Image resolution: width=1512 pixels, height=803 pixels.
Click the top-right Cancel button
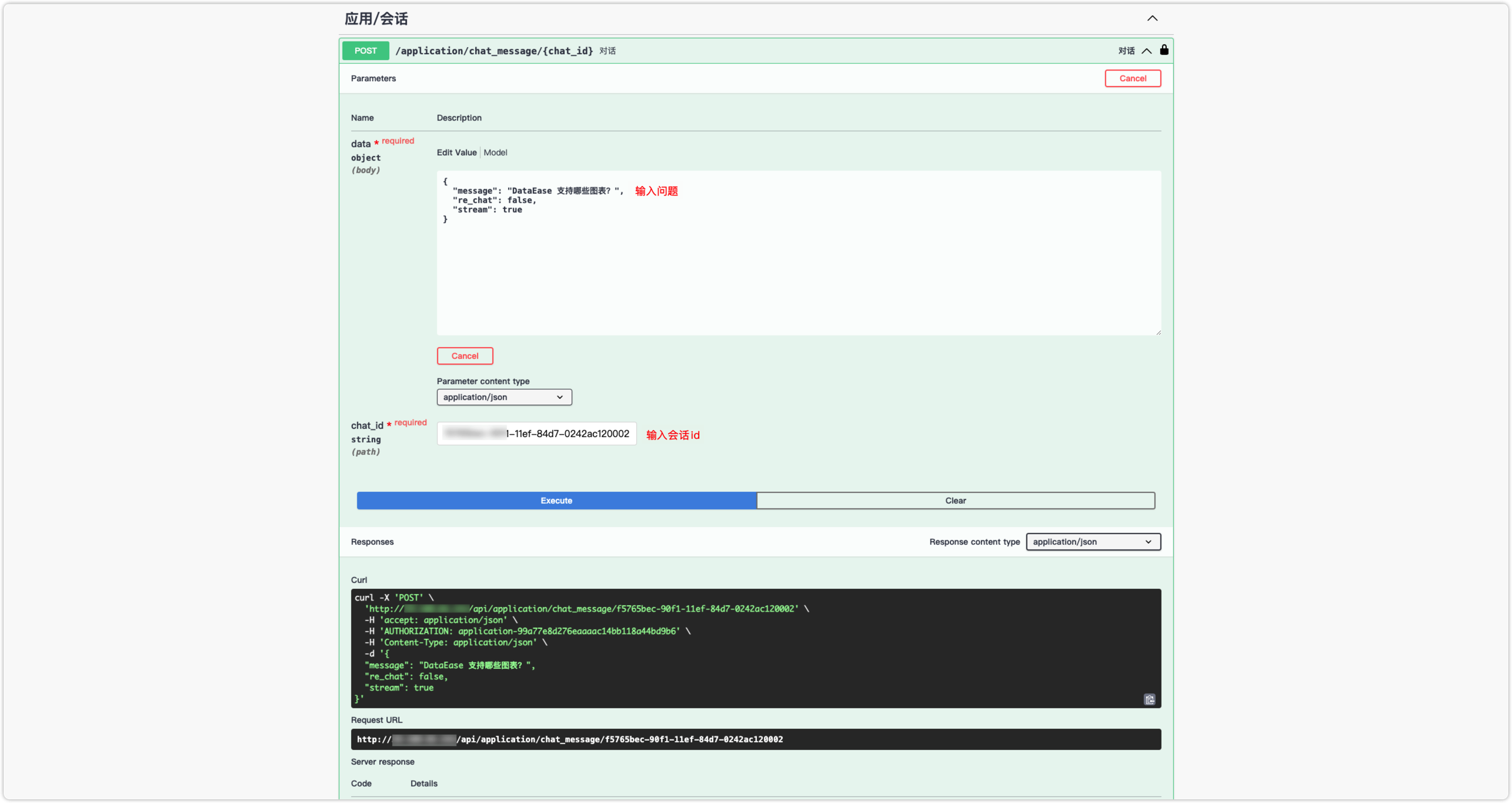[1132, 78]
